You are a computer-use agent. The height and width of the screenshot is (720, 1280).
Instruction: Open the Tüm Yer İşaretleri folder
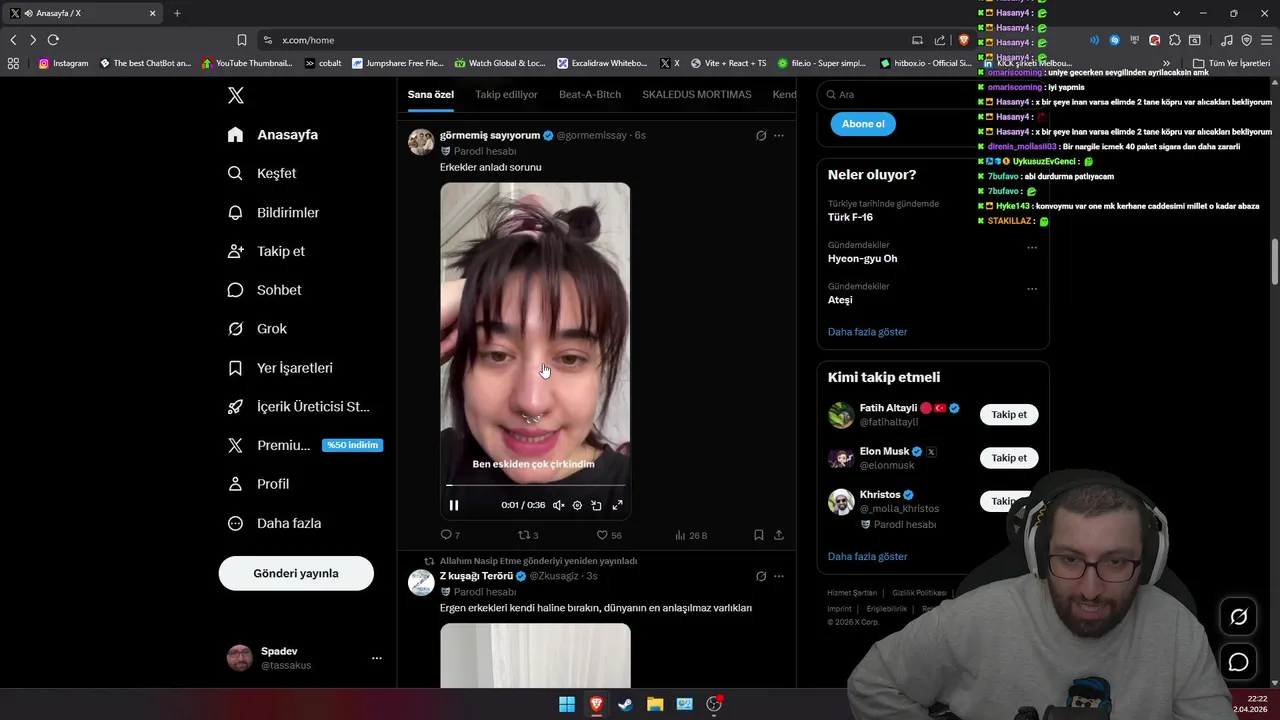[1231, 63]
